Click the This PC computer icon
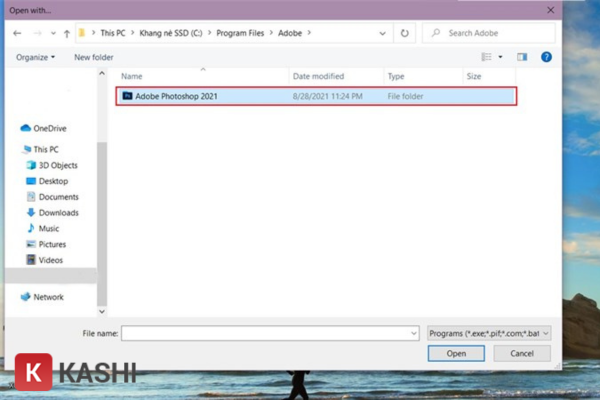Screen dimensions: 600x400 pyautogui.click(x=26, y=149)
